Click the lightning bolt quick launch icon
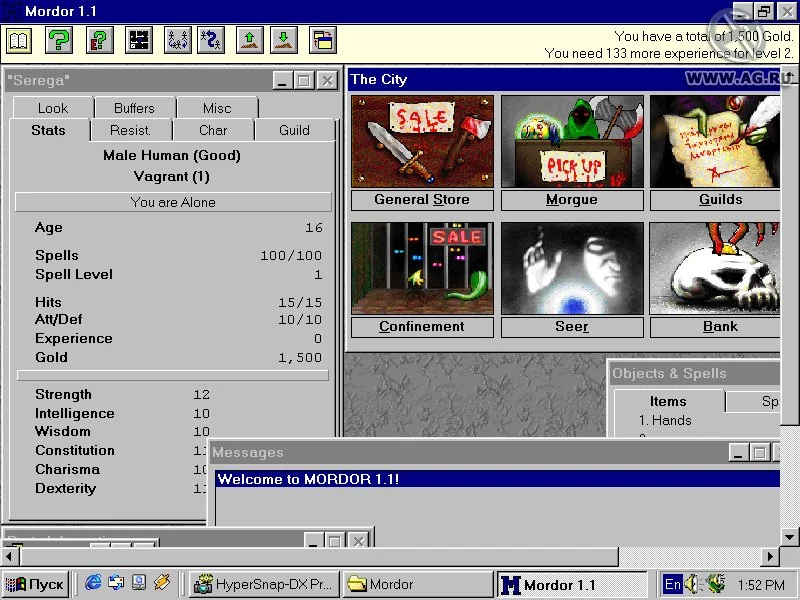This screenshot has width=800, height=600. tap(162, 583)
